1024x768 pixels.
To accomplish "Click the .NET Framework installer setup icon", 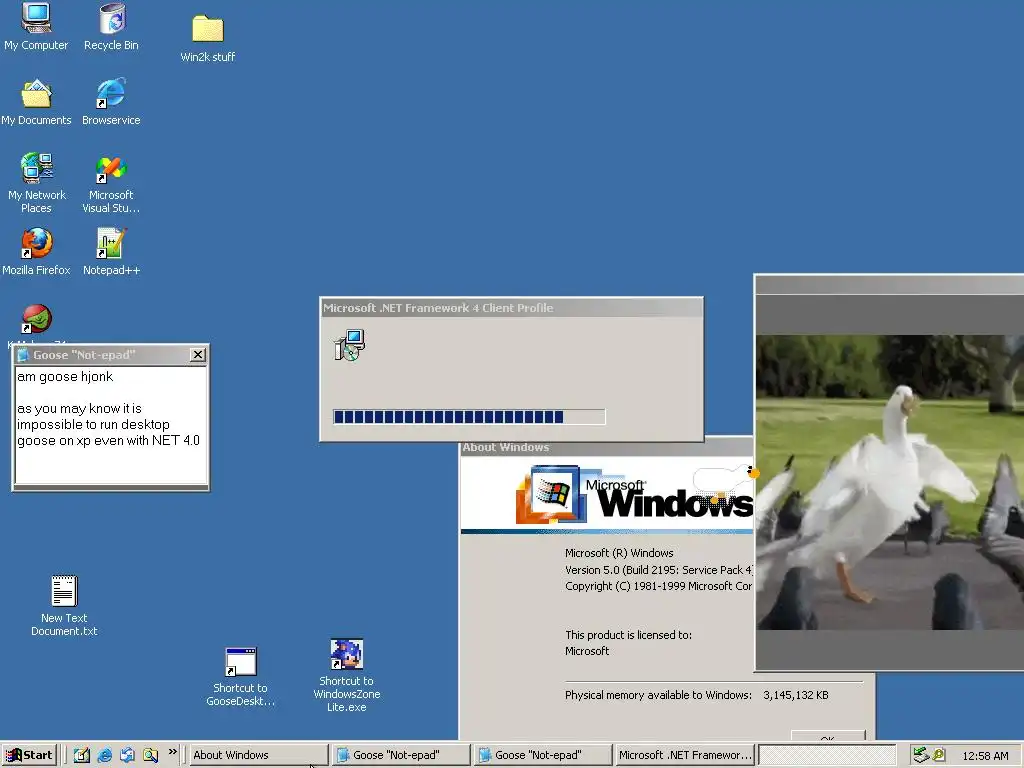I will pyautogui.click(x=349, y=345).
